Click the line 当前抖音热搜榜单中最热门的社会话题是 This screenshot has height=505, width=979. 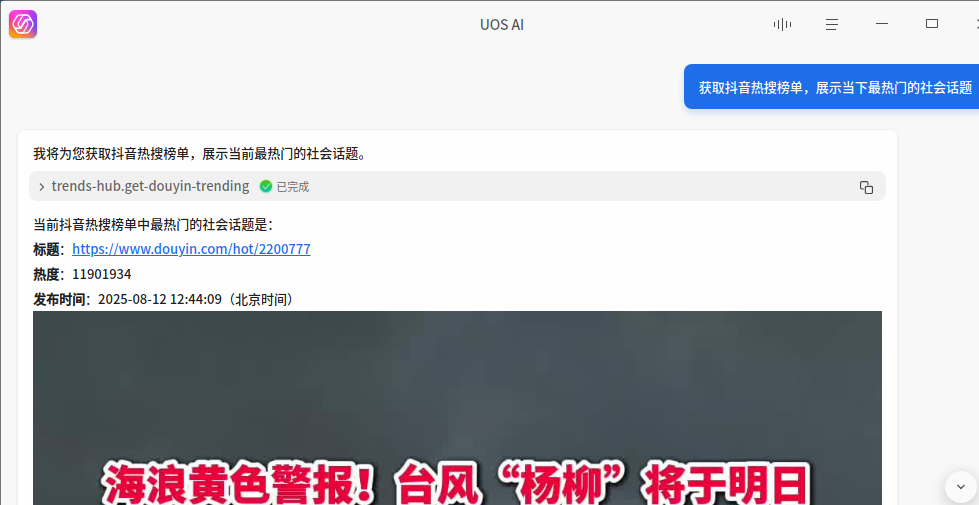click(153, 224)
